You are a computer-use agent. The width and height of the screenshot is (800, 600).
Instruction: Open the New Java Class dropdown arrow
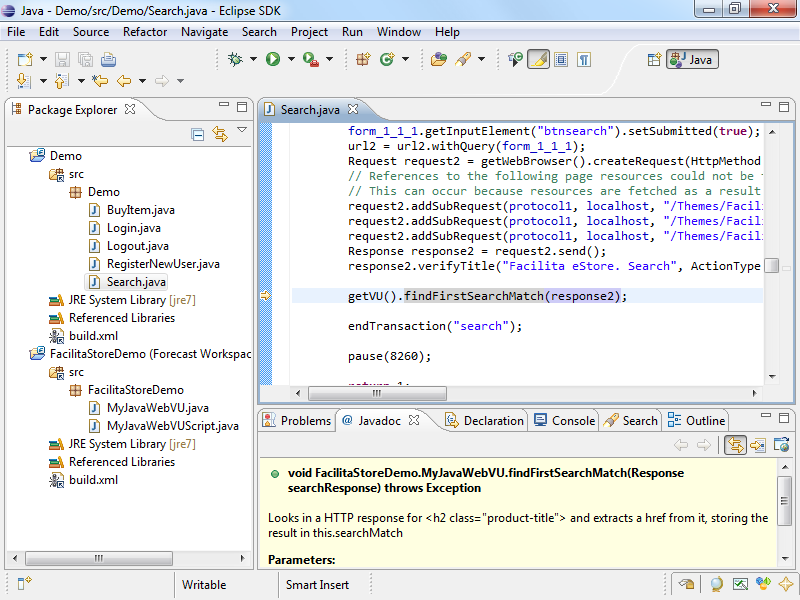pyautogui.click(x=406, y=59)
